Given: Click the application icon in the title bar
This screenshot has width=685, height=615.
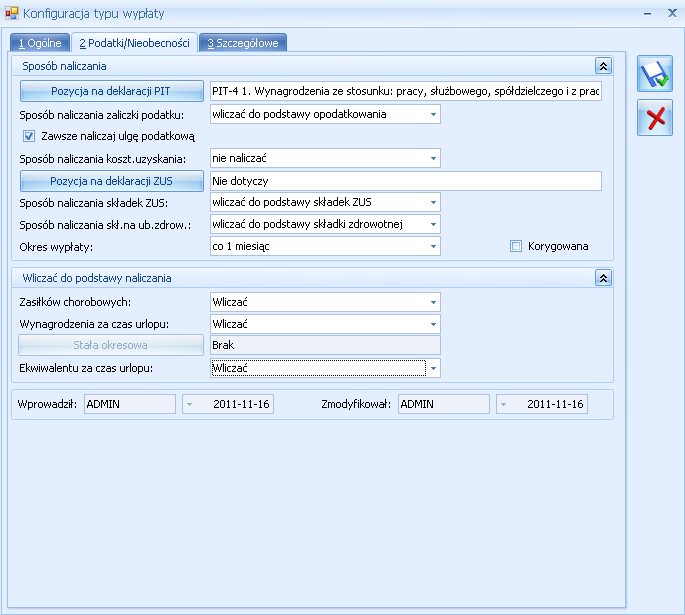Looking at the screenshot, I should [x=12, y=14].
